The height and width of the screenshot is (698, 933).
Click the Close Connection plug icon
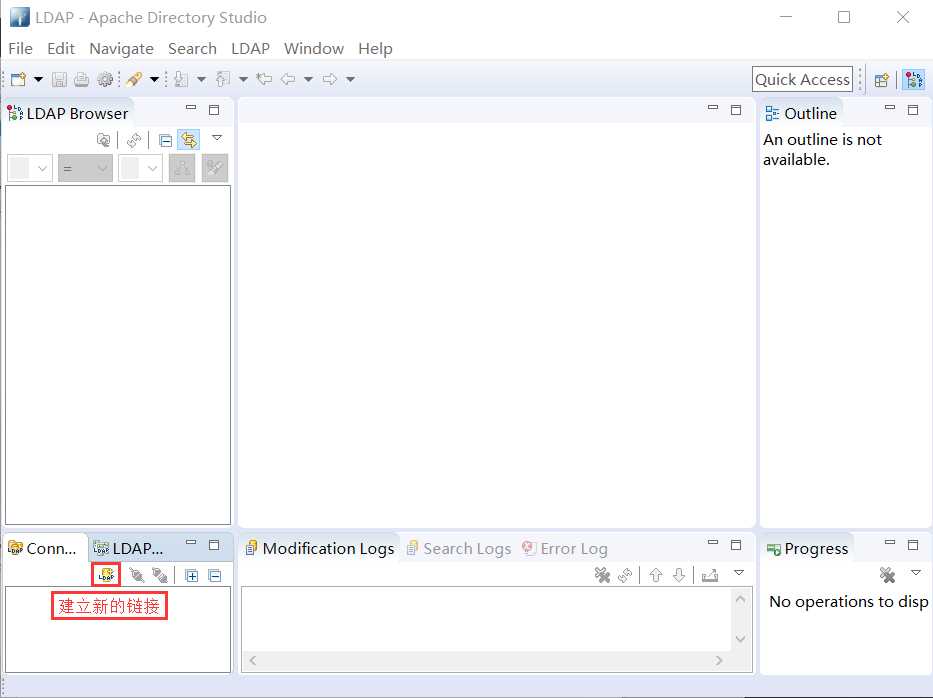[160, 575]
